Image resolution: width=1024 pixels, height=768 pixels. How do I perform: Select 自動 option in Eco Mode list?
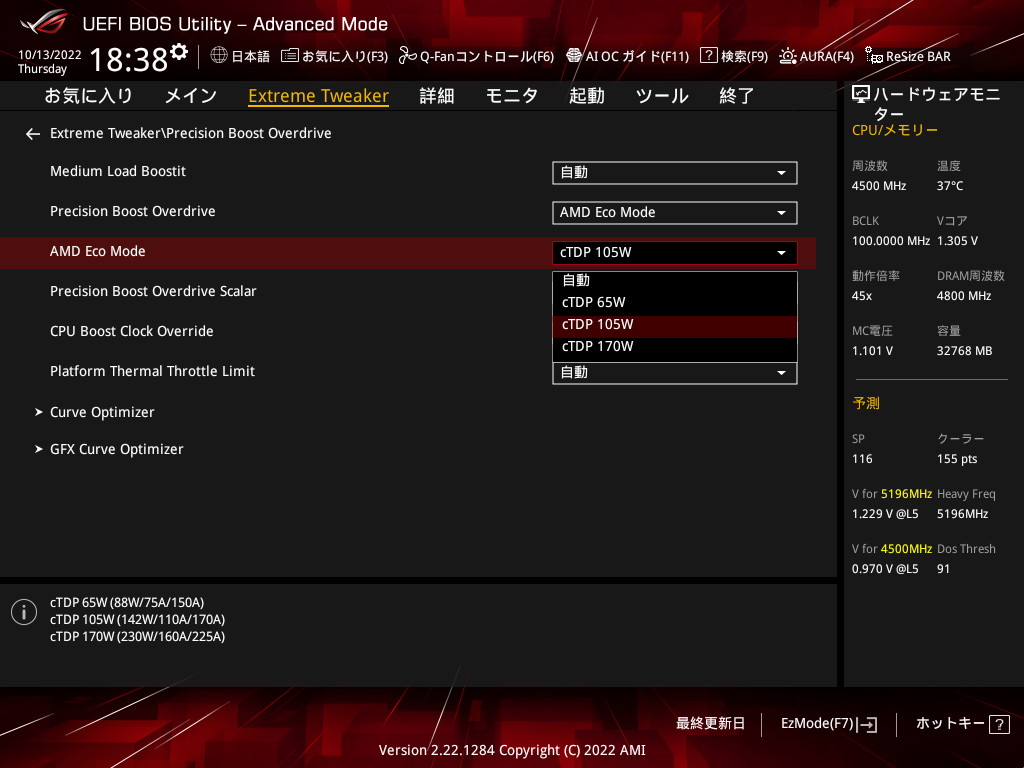coord(675,280)
